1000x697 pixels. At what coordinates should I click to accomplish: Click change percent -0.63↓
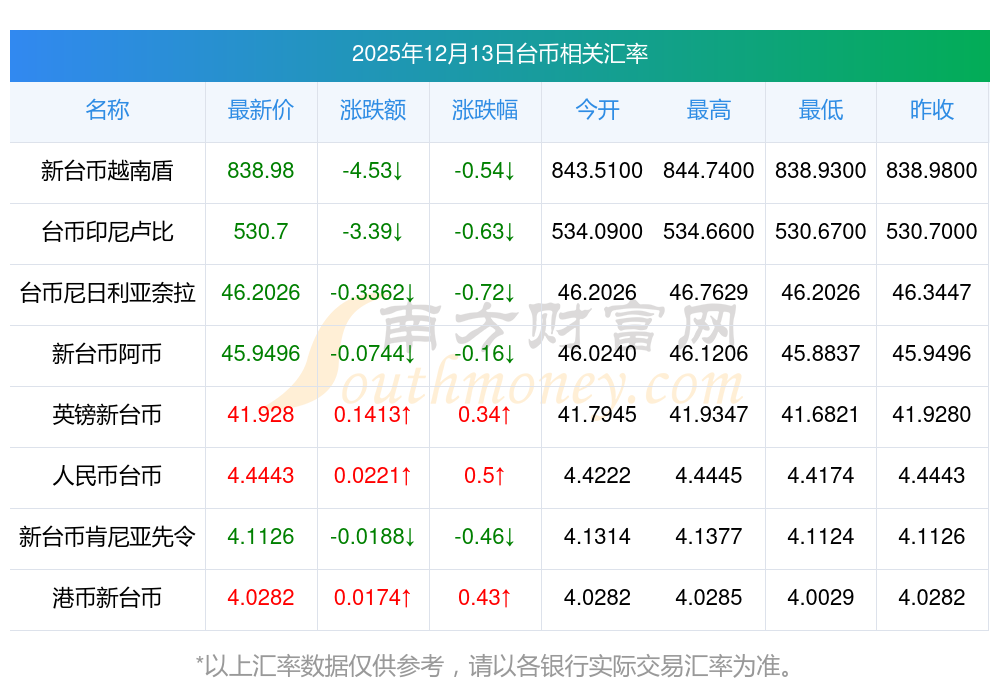tap(485, 231)
